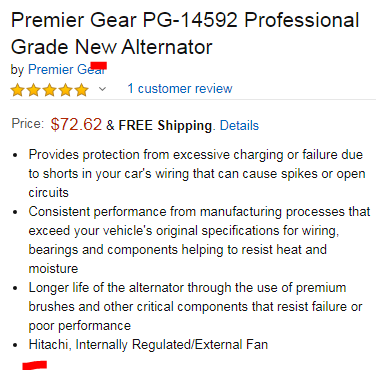This screenshot has width=388, height=370.
Task: Click the red mark over Premier Gear link
Action: click(x=99, y=66)
